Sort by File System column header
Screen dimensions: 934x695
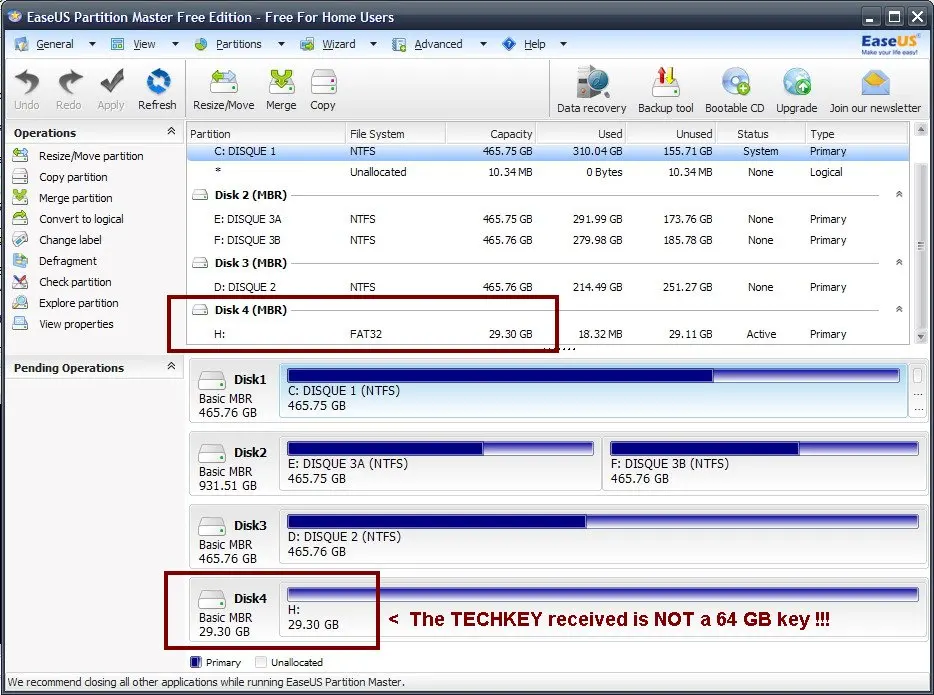pos(396,134)
